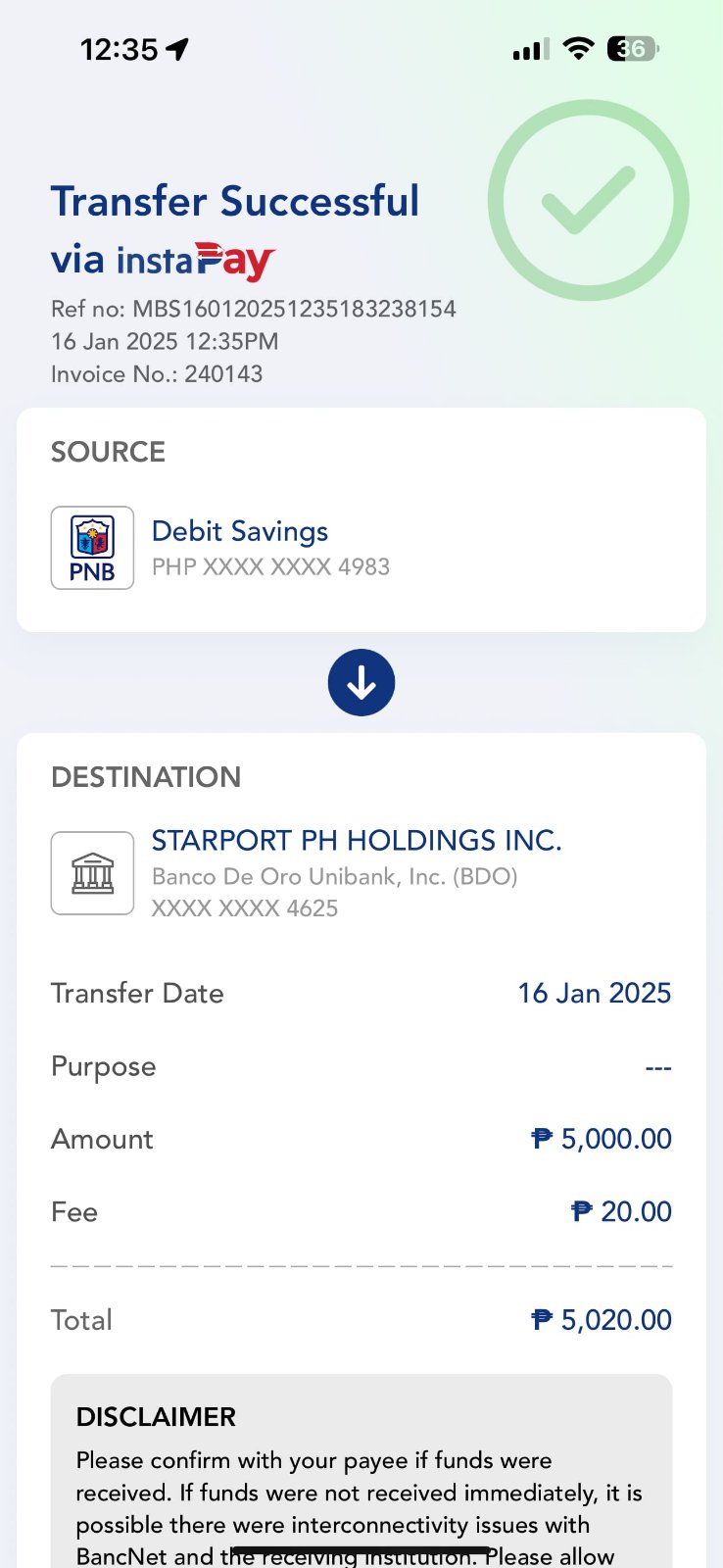
Task: Tap the cellular signal bars
Action: pos(530,49)
